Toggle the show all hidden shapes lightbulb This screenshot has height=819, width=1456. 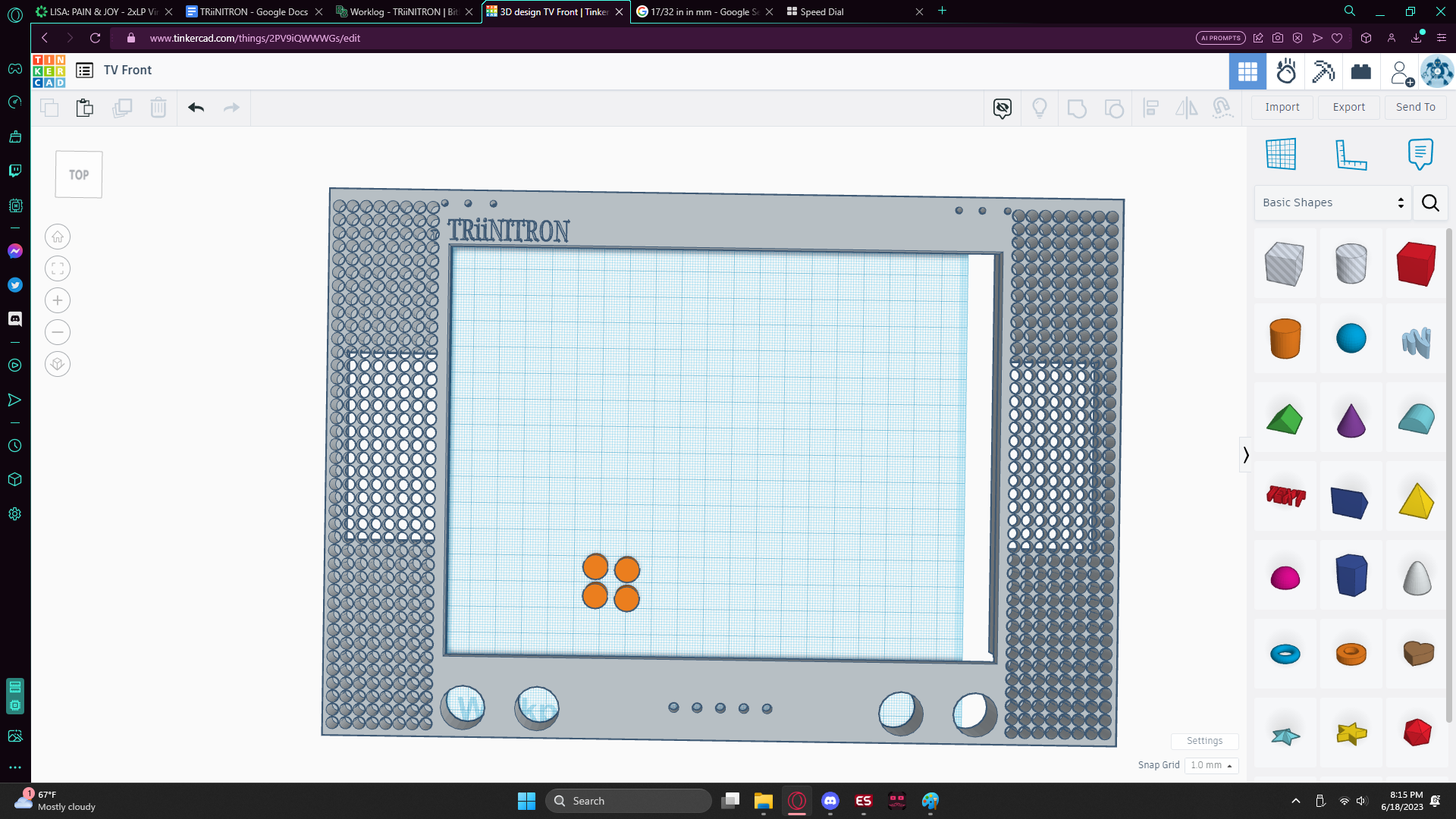click(1040, 108)
